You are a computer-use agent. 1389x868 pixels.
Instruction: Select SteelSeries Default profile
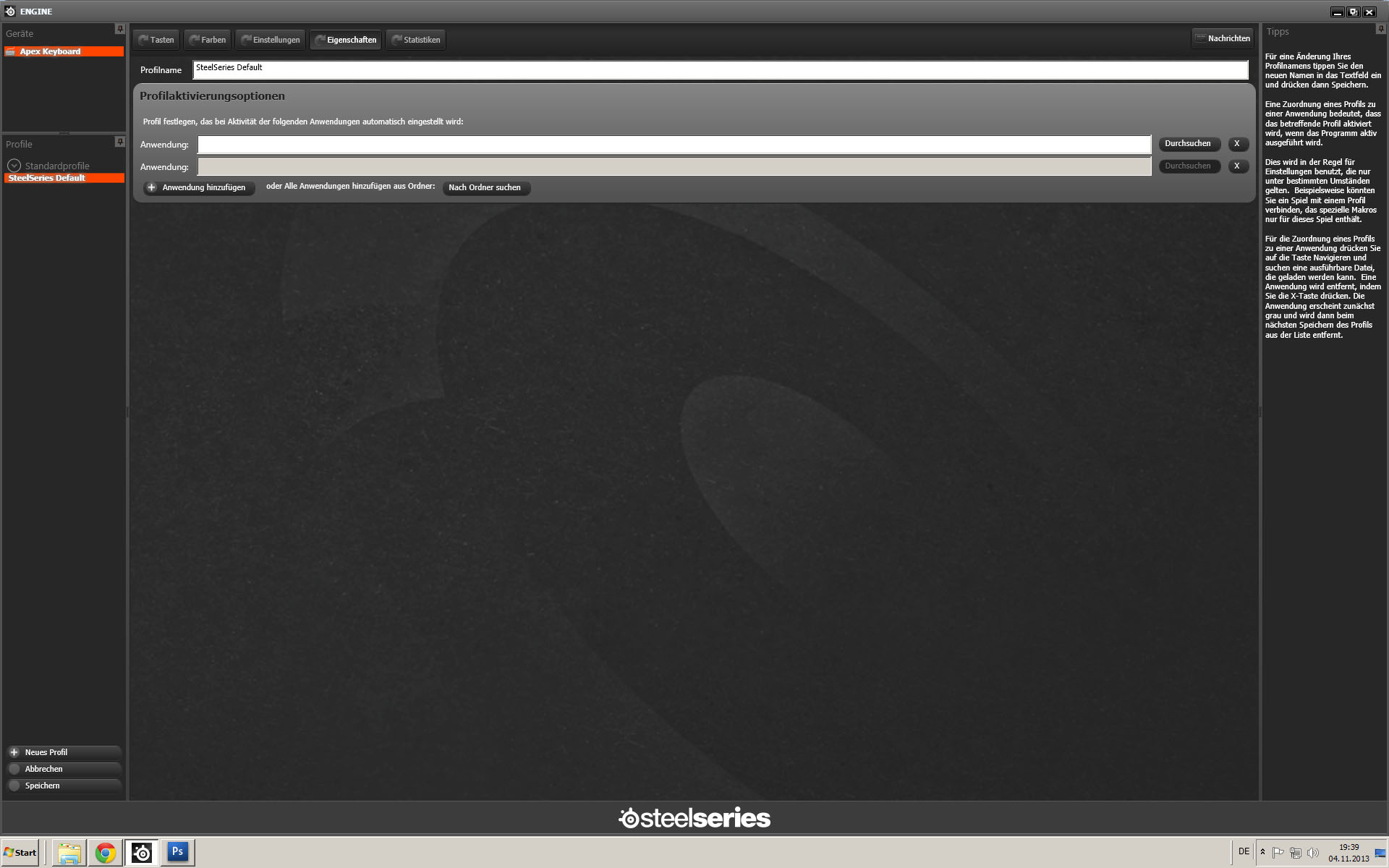coord(64,178)
